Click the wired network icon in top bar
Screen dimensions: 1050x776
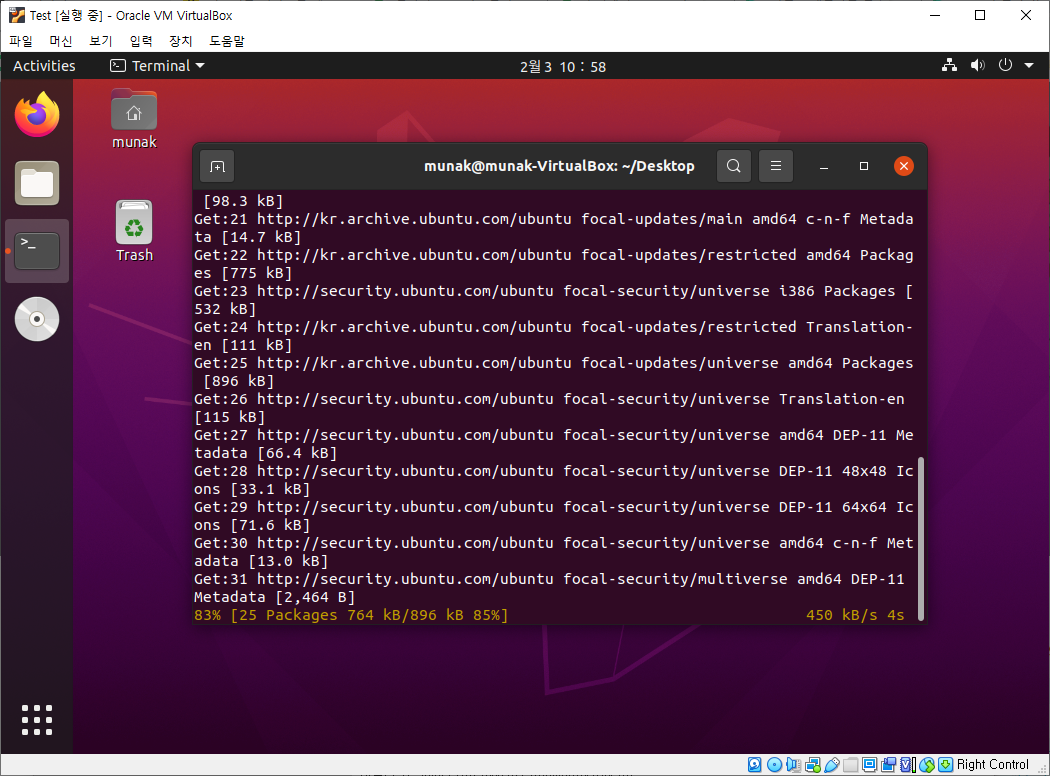click(x=949, y=65)
